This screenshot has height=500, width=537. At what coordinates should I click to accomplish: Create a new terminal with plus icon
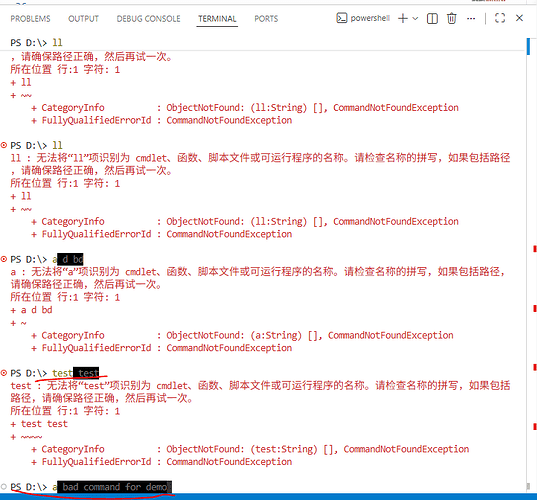[x=403, y=18]
